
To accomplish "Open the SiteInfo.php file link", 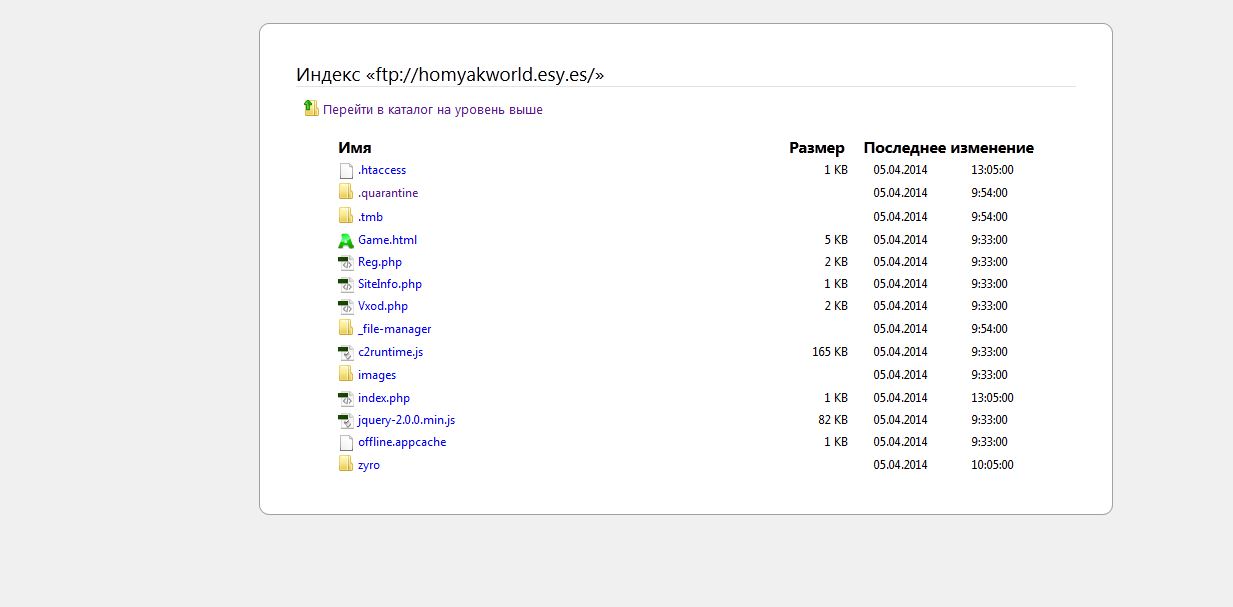I will pos(390,284).
